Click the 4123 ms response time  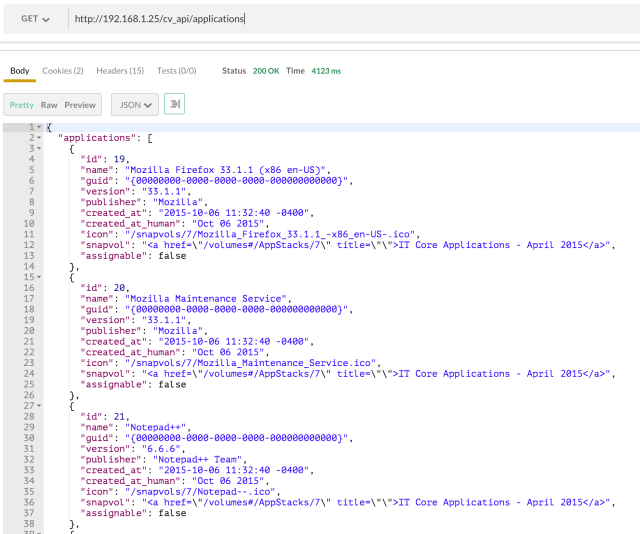click(324, 71)
